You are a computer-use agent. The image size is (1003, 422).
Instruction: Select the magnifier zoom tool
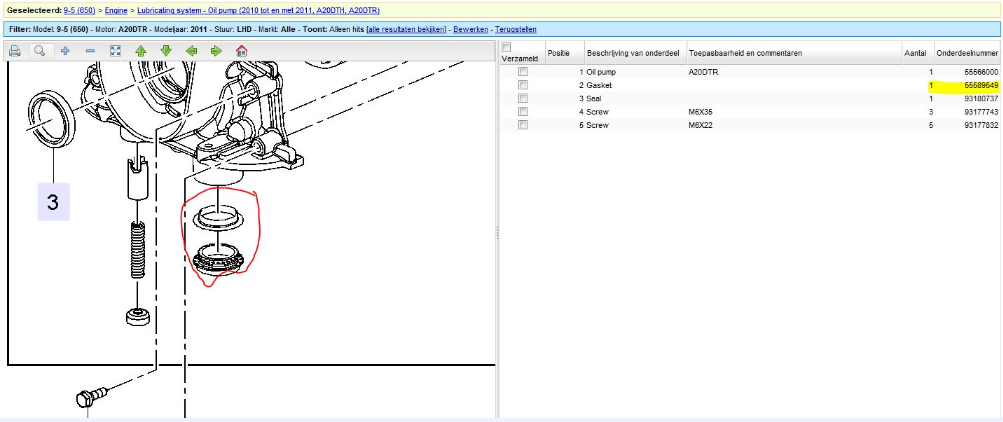[40, 50]
